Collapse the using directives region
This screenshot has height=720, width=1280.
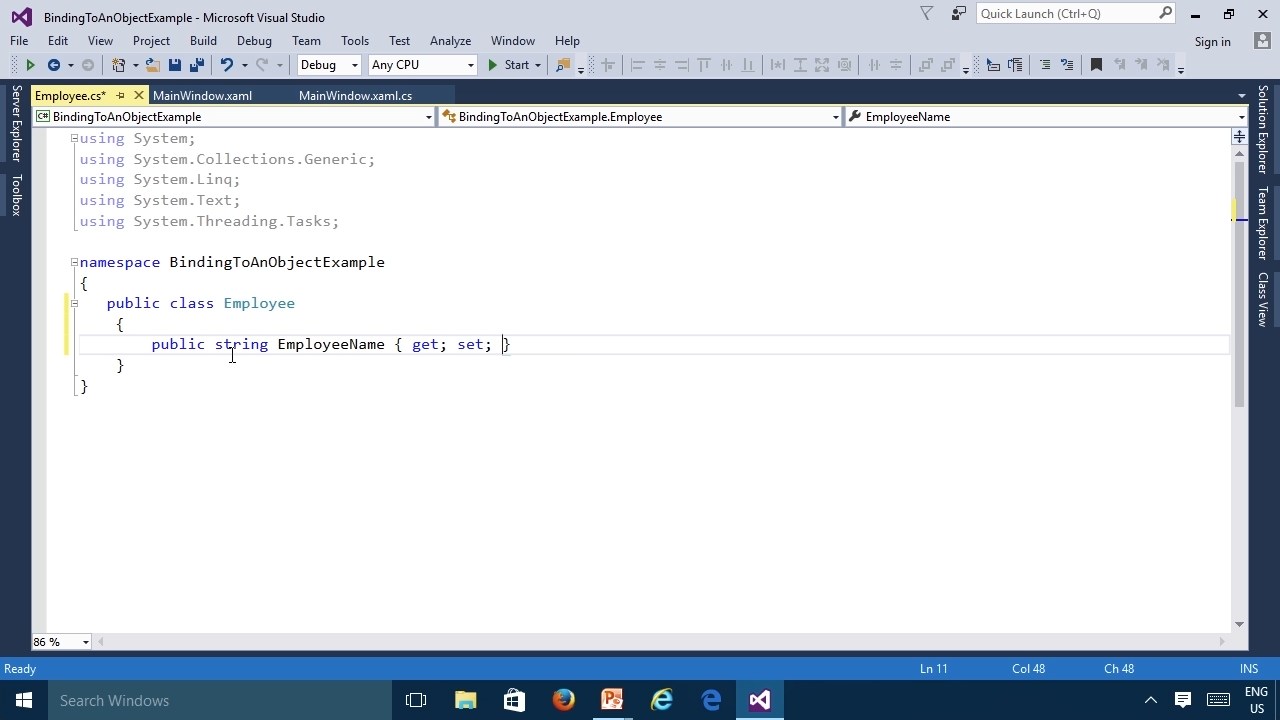click(x=74, y=138)
